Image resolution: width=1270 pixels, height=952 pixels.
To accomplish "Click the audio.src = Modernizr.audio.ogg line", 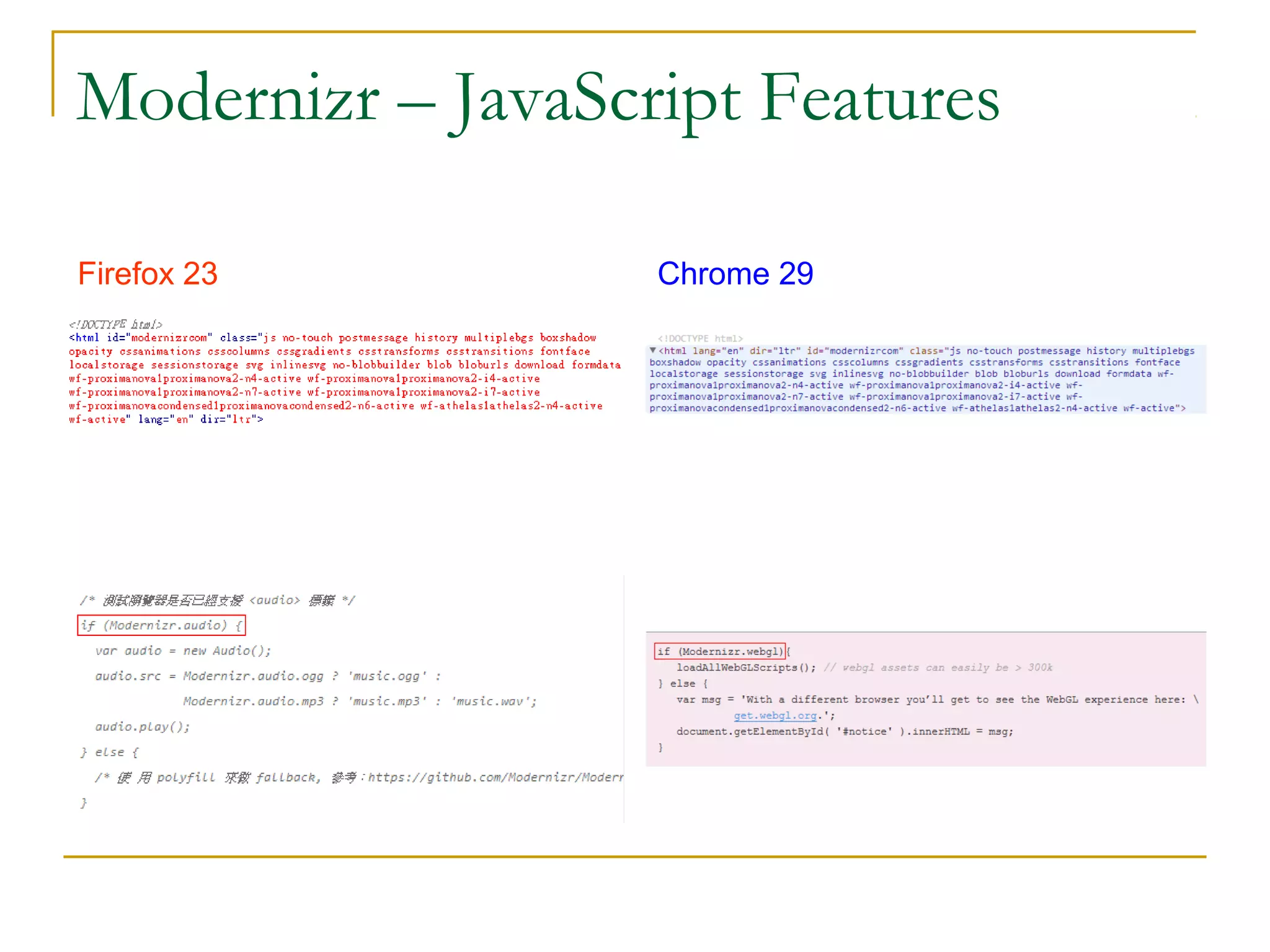I will [268, 676].
